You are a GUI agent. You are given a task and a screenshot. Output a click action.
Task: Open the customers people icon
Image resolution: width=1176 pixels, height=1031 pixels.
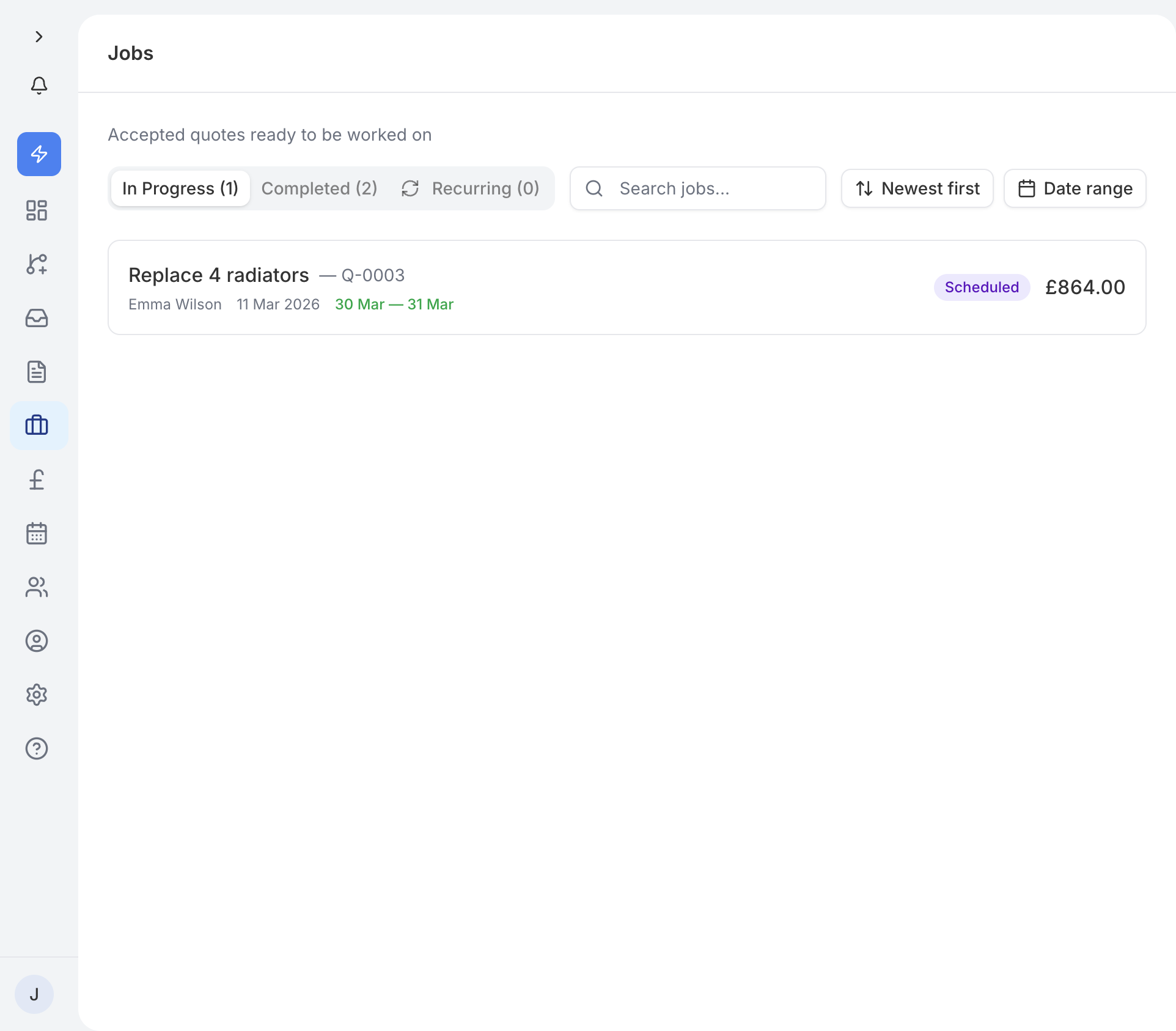(36, 587)
